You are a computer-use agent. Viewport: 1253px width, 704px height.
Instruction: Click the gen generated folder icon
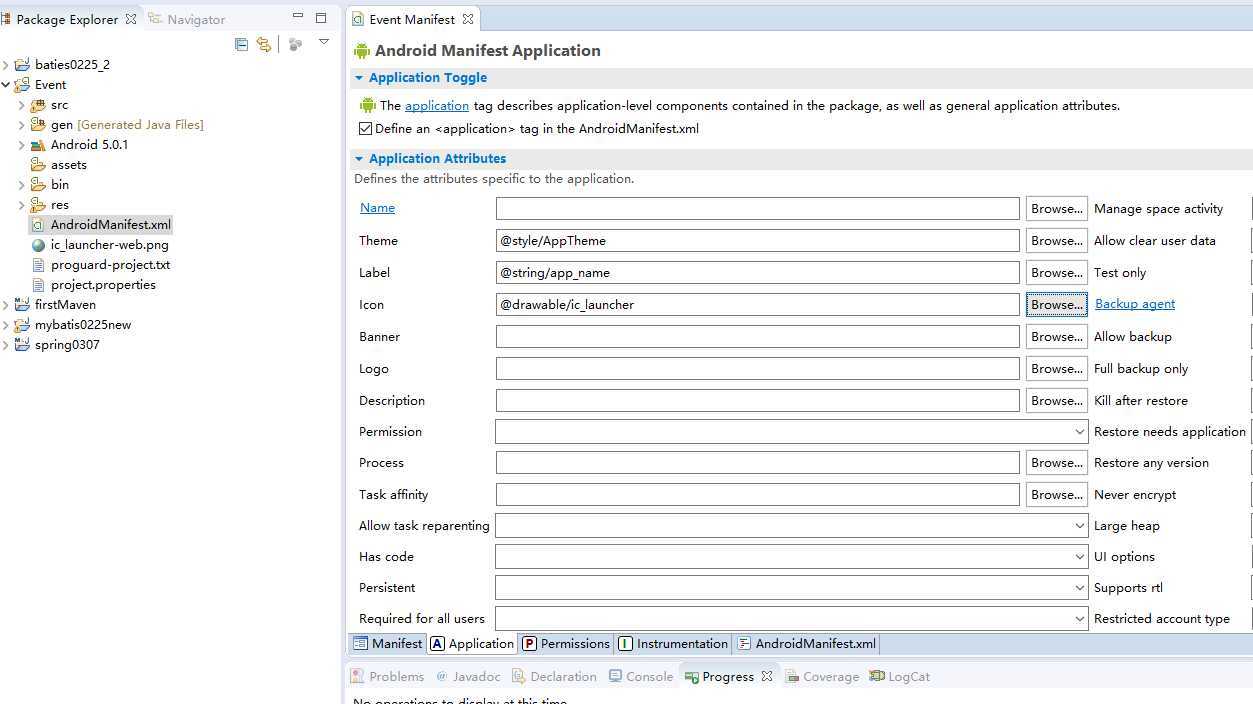(38, 125)
